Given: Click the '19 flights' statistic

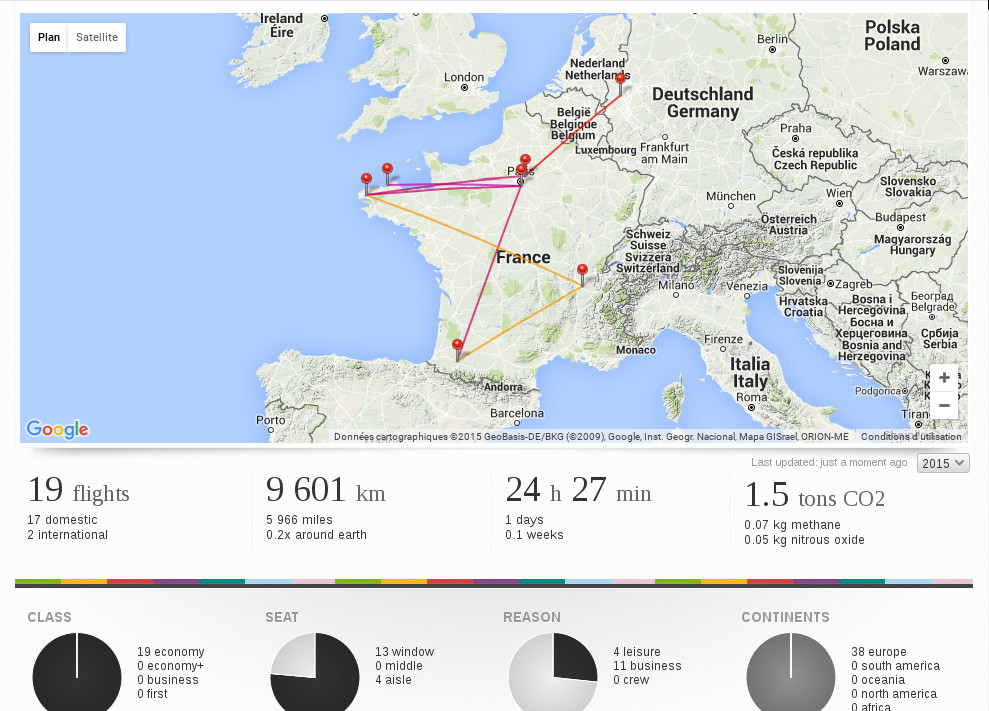Looking at the screenshot, I should (x=78, y=490).
